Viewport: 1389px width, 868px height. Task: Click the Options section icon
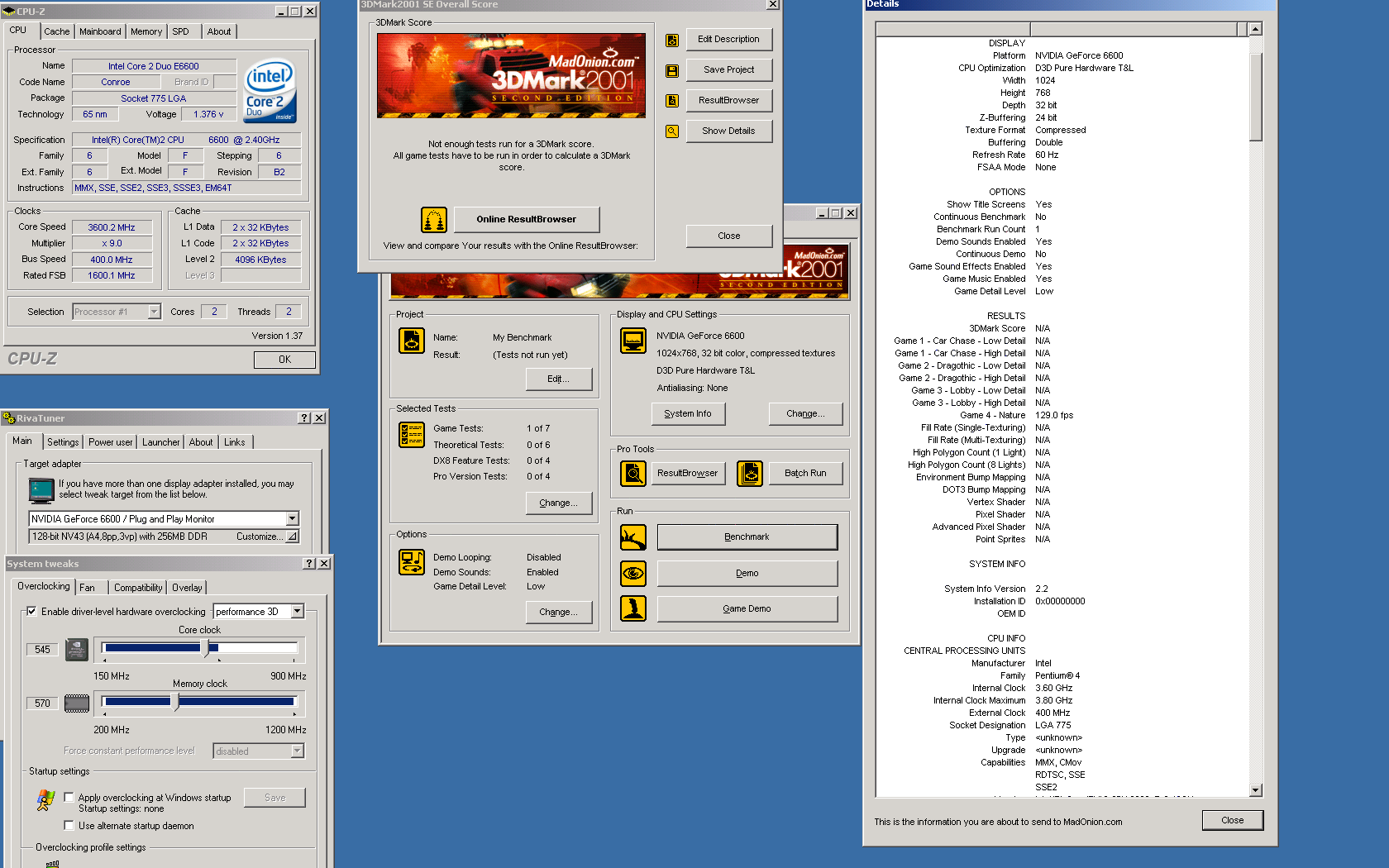tap(412, 562)
